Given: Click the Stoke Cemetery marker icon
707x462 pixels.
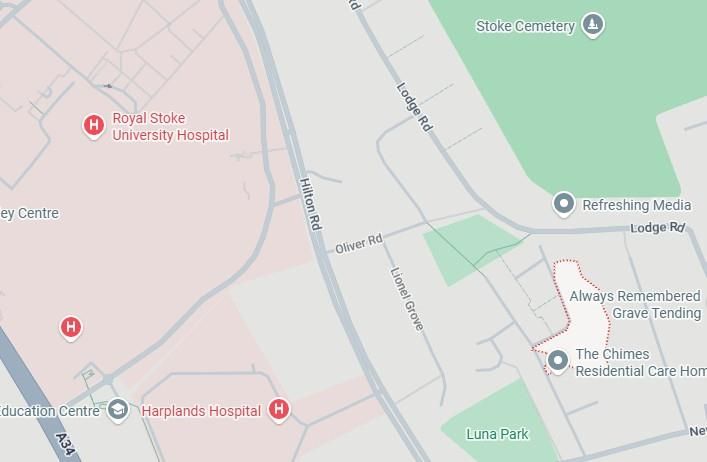Looking at the screenshot, I should click(592, 25).
